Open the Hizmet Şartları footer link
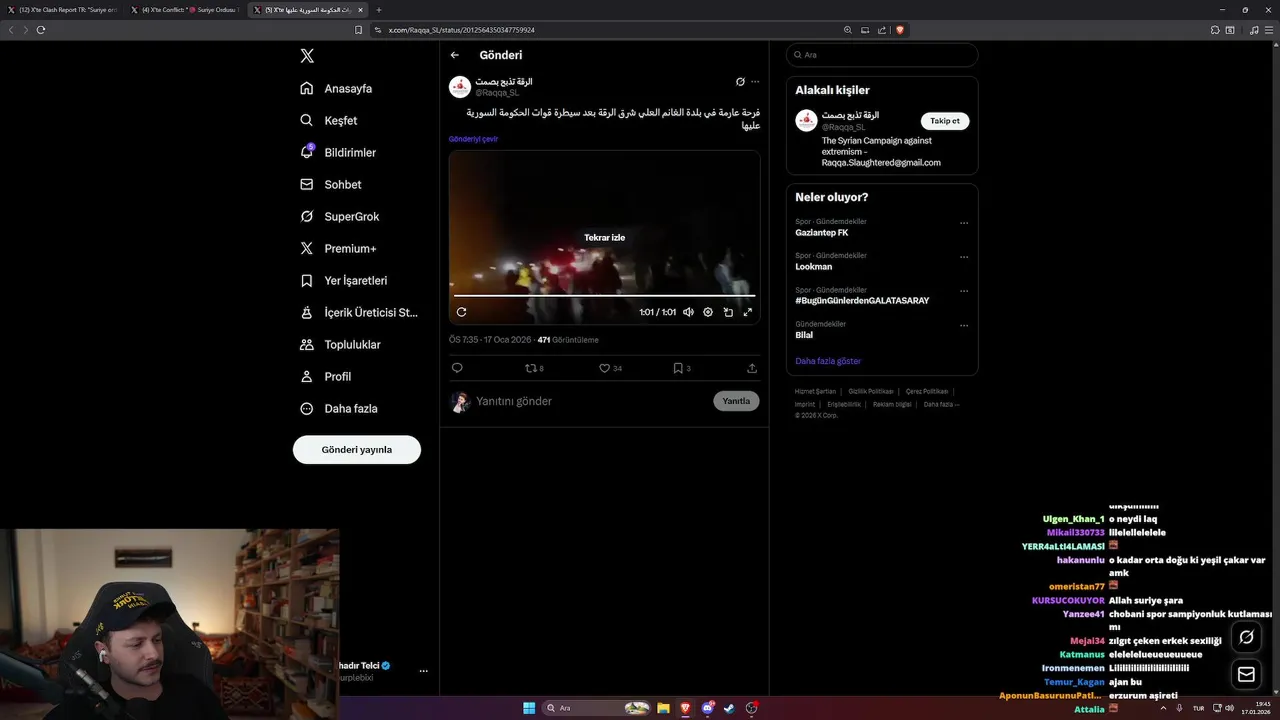Image resolution: width=1280 pixels, height=720 pixels. tap(815, 392)
